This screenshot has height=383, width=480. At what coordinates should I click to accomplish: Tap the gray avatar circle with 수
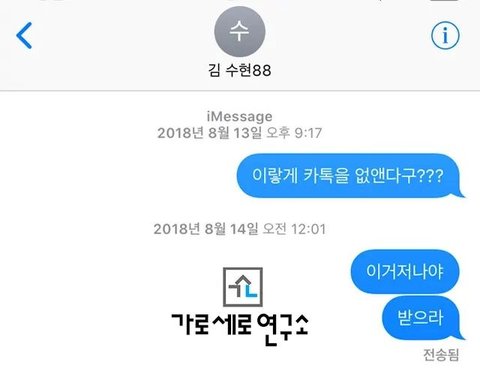pos(240,32)
